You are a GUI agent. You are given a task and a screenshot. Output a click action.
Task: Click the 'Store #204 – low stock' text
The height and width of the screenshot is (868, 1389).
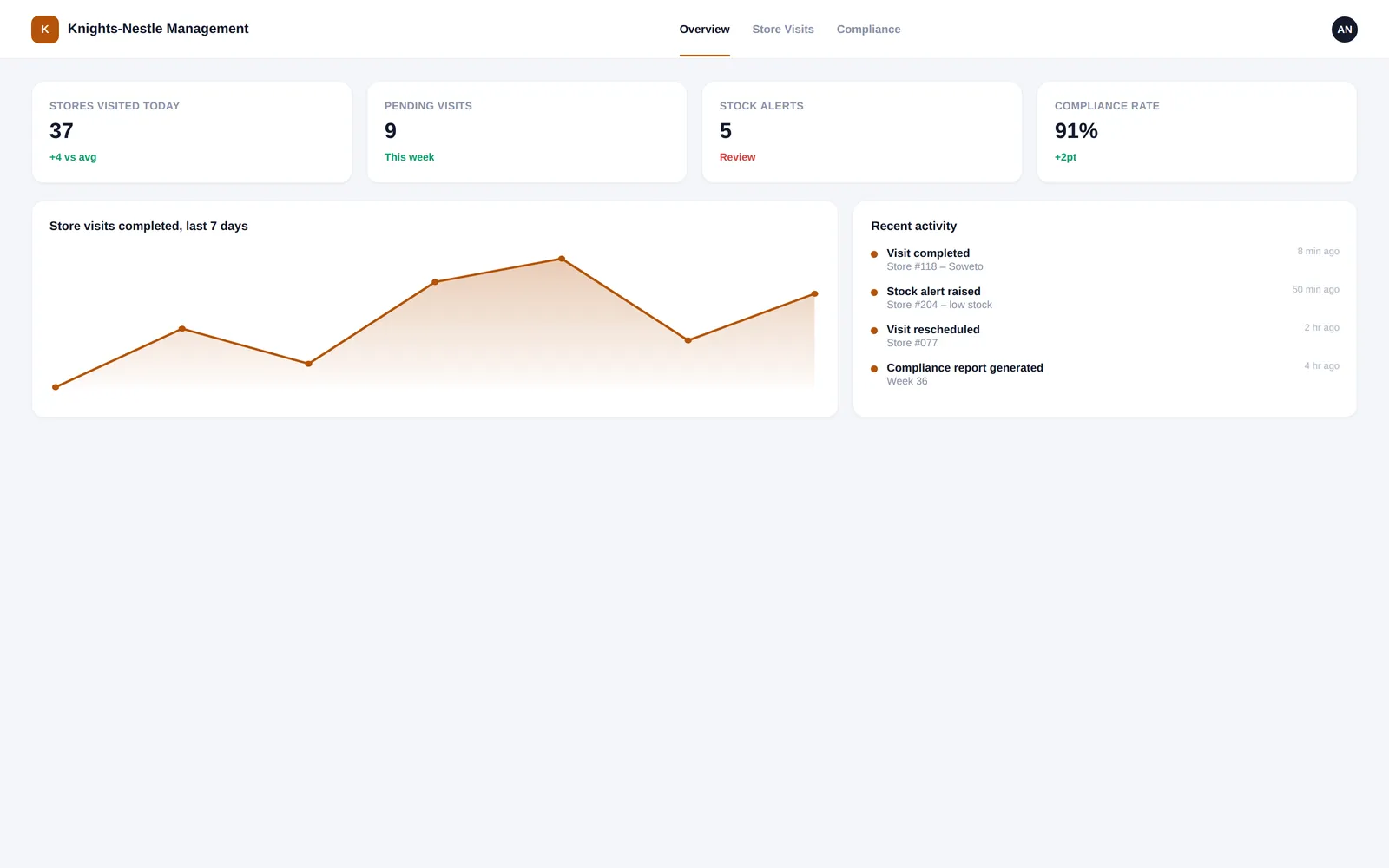coord(939,305)
